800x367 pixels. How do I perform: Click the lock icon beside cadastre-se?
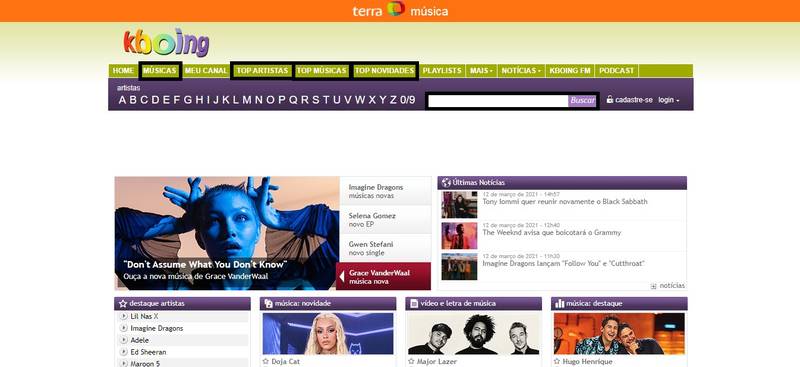click(x=610, y=100)
